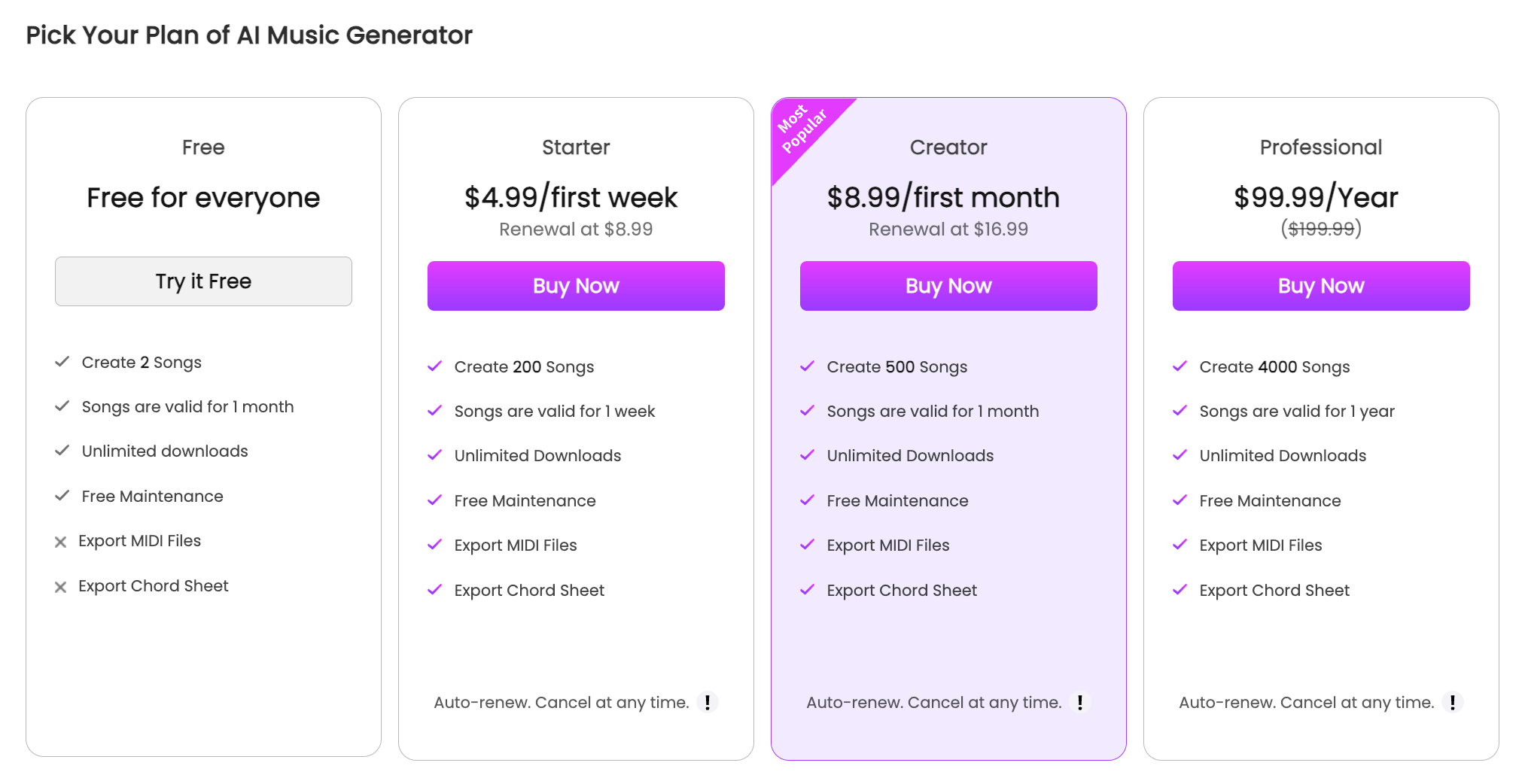The height and width of the screenshot is (784, 1522).
Task: Click checkmark beside Create 200 Songs
Action: pos(435,366)
